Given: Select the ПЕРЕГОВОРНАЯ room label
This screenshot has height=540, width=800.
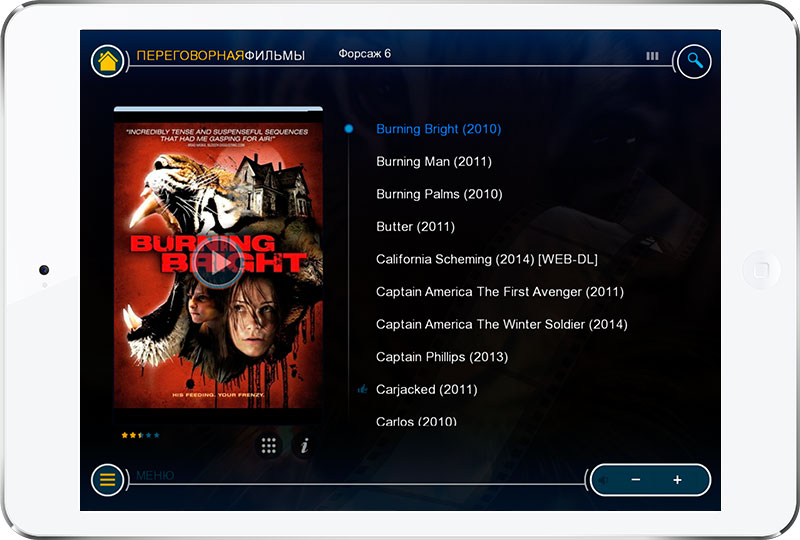Looking at the screenshot, I should pyautogui.click(x=190, y=56).
